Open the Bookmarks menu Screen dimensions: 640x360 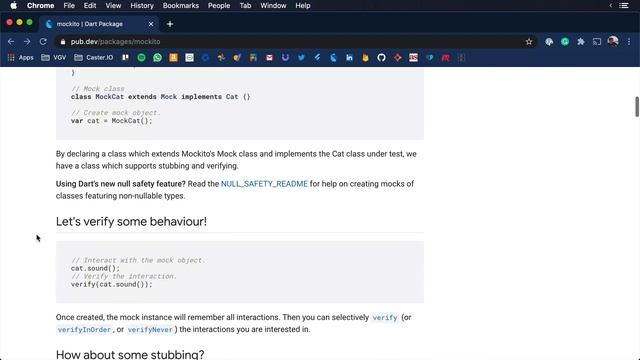(x=181, y=6)
